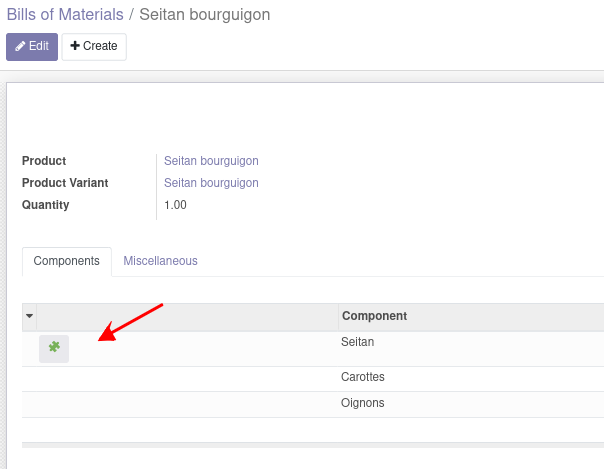Click the green puzzle-piece icon in Seitan row
This screenshot has width=604, height=469.
point(54,348)
